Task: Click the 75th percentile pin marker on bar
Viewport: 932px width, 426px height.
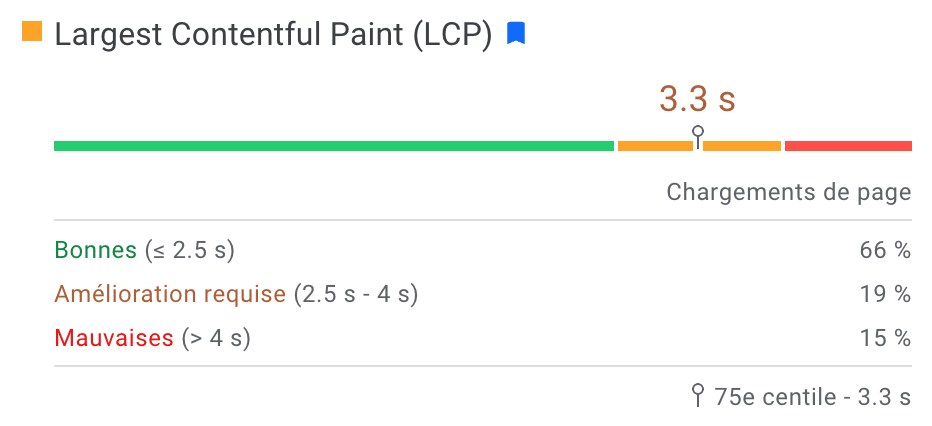Action: pyautogui.click(x=698, y=137)
